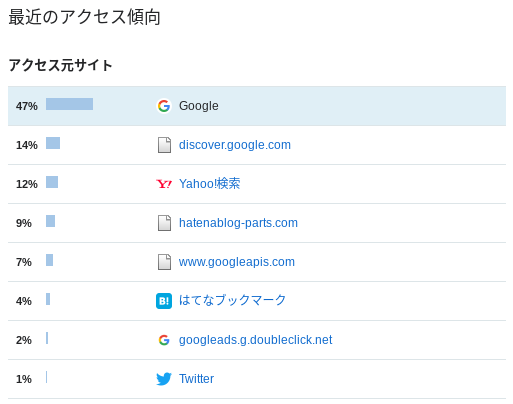
Task: Click the 1% value
Action: pyautogui.click(x=24, y=379)
